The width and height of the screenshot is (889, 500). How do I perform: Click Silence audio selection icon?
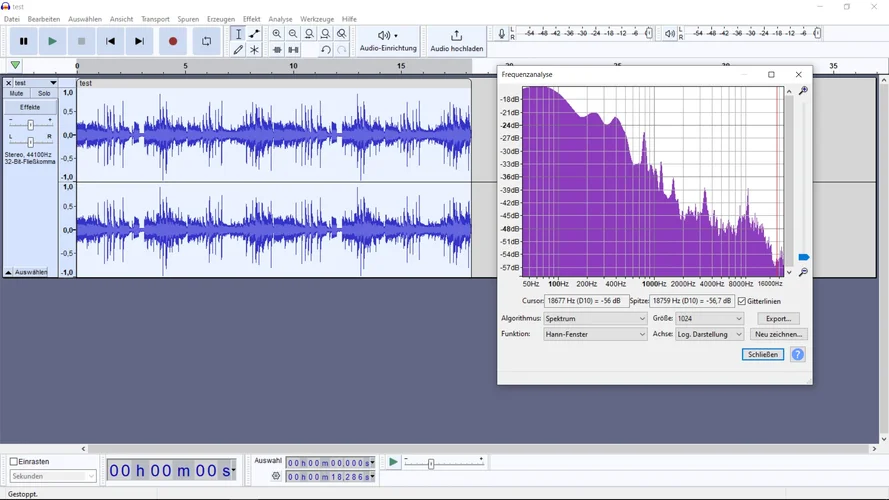click(293, 50)
